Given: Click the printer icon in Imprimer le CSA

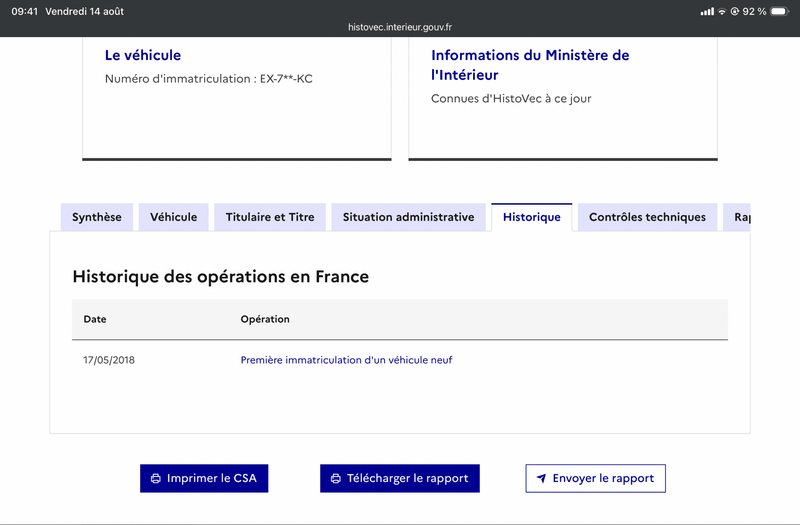Looking at the screenshot, I should tap(156, 479).
